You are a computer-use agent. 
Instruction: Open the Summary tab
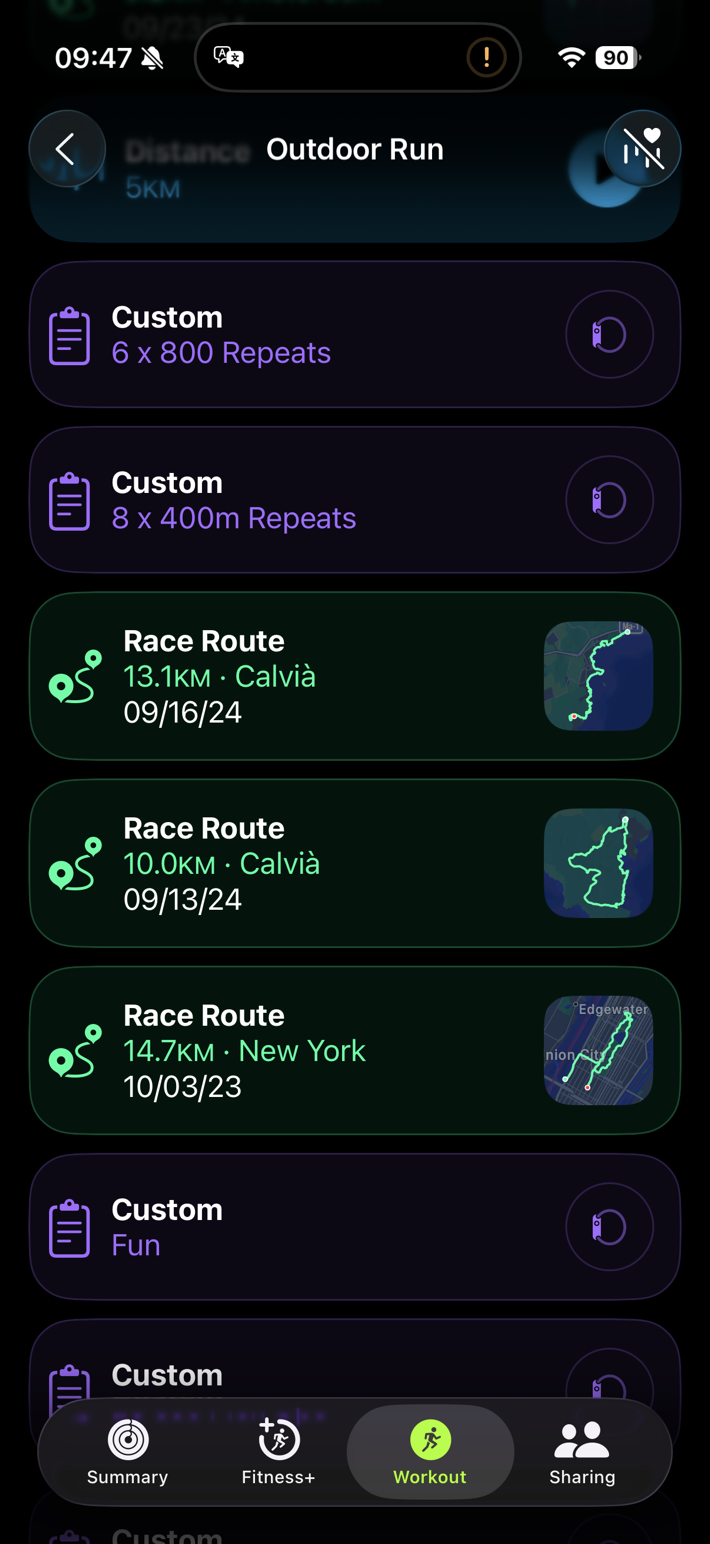(127, 1452)
